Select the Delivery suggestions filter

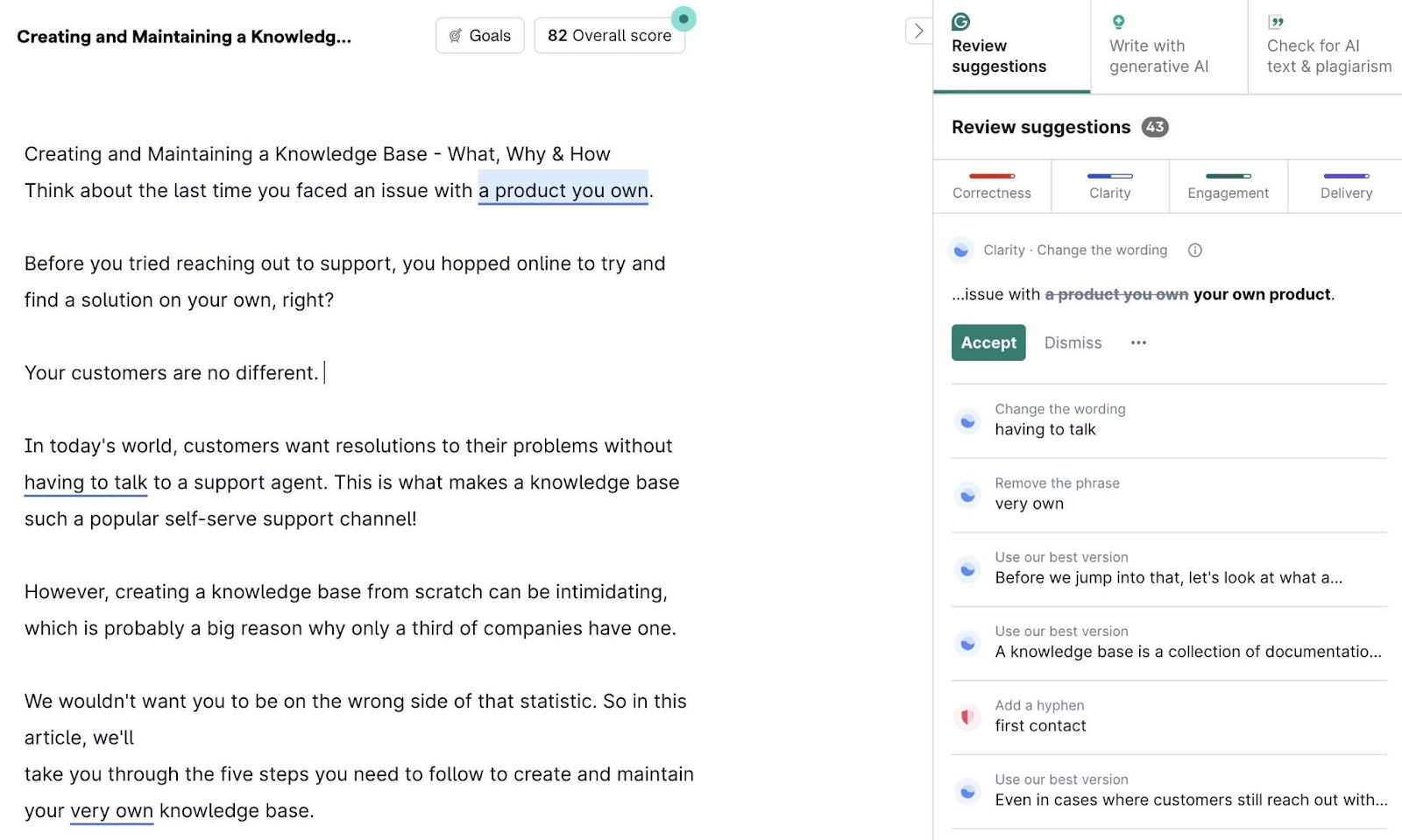[x=1345, y=187]
